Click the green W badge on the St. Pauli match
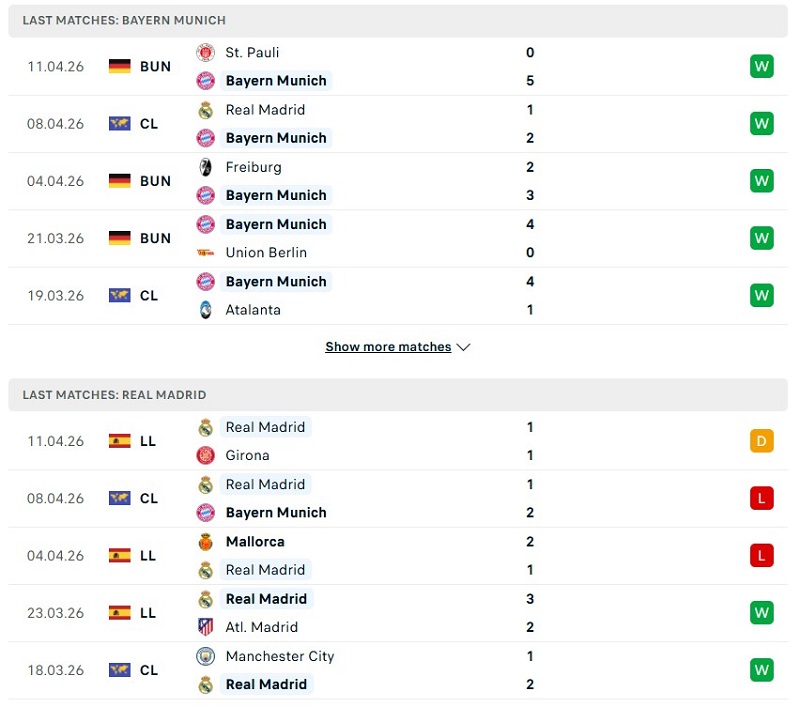800x707 pixels. [x=761, y=66]
